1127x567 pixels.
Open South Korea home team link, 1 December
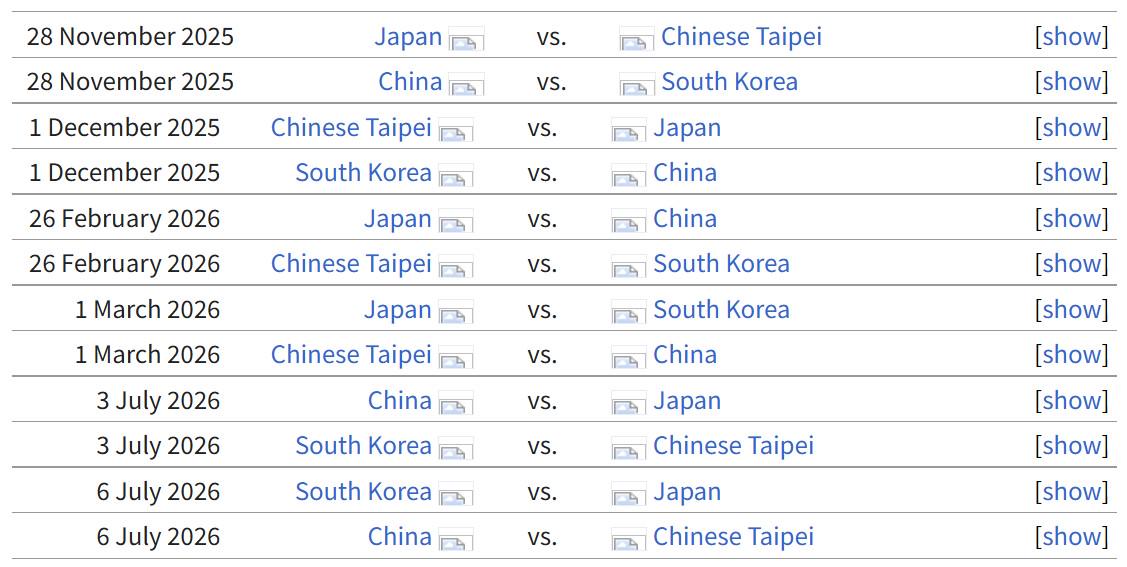(x=363, y=173)
